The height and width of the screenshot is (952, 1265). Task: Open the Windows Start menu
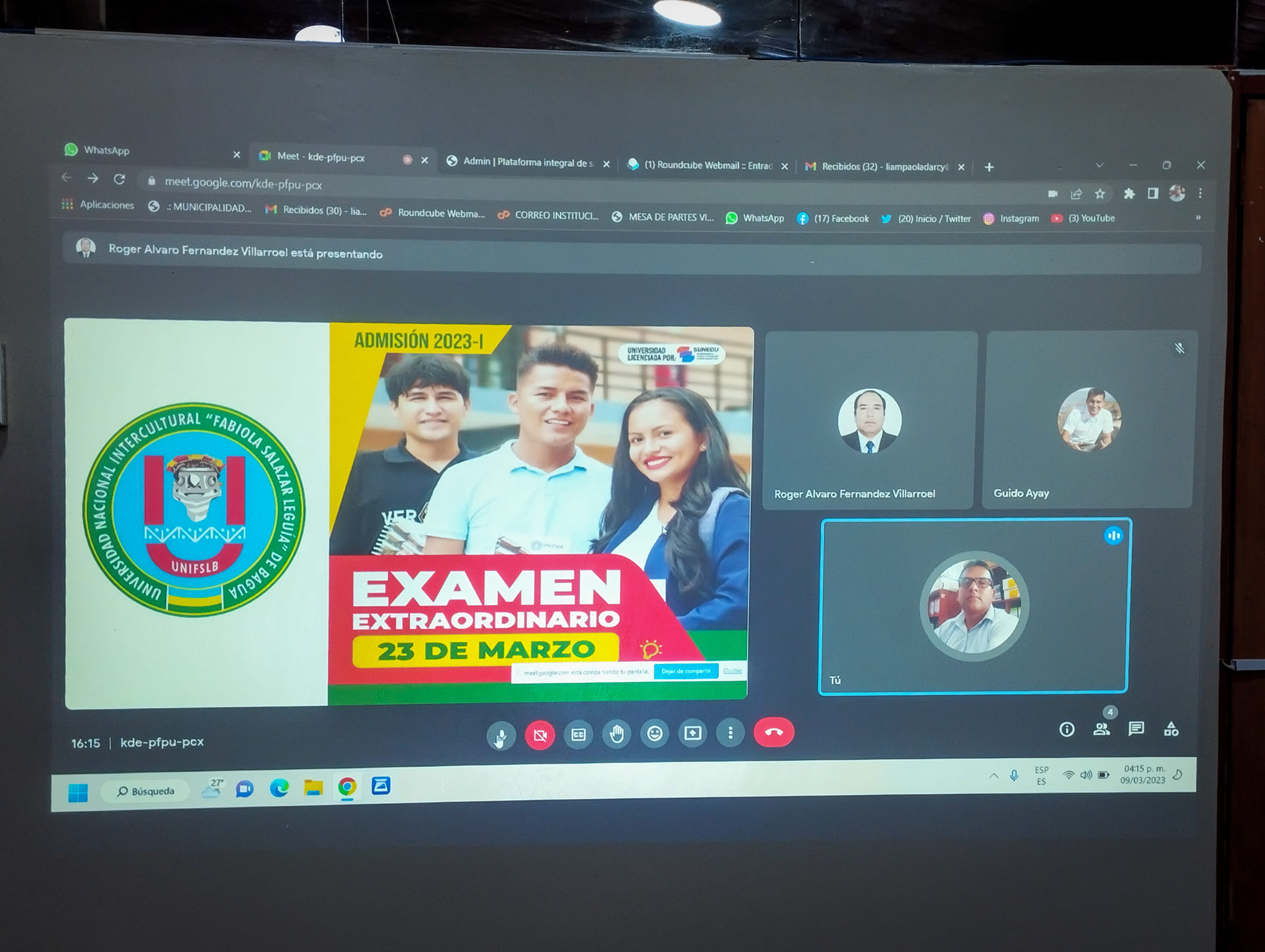pyautogui.click(x=78, y=792)
